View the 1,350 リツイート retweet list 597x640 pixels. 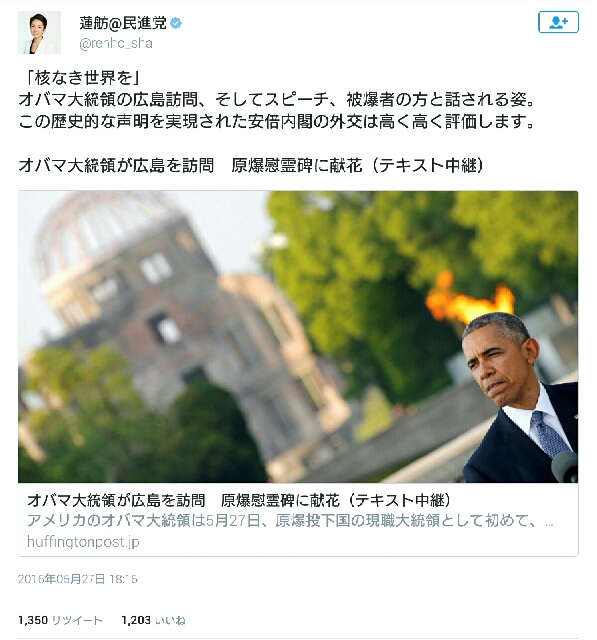[60, 620]
